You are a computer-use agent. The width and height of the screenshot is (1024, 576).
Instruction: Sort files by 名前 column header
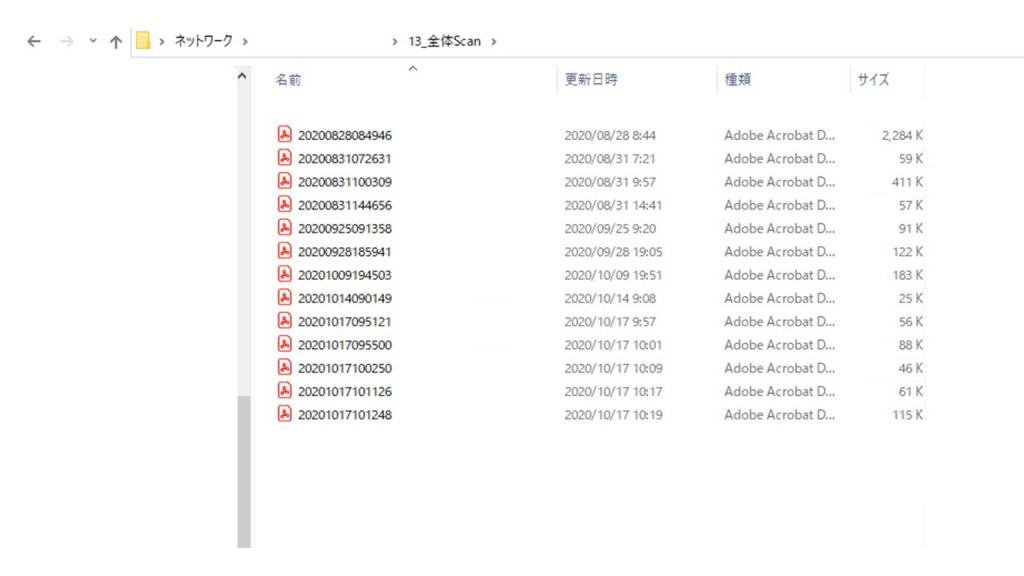[x=288, y=80]
